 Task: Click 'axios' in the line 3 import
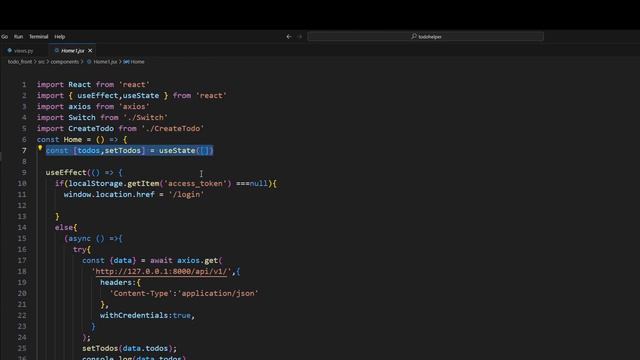[80, 107]
